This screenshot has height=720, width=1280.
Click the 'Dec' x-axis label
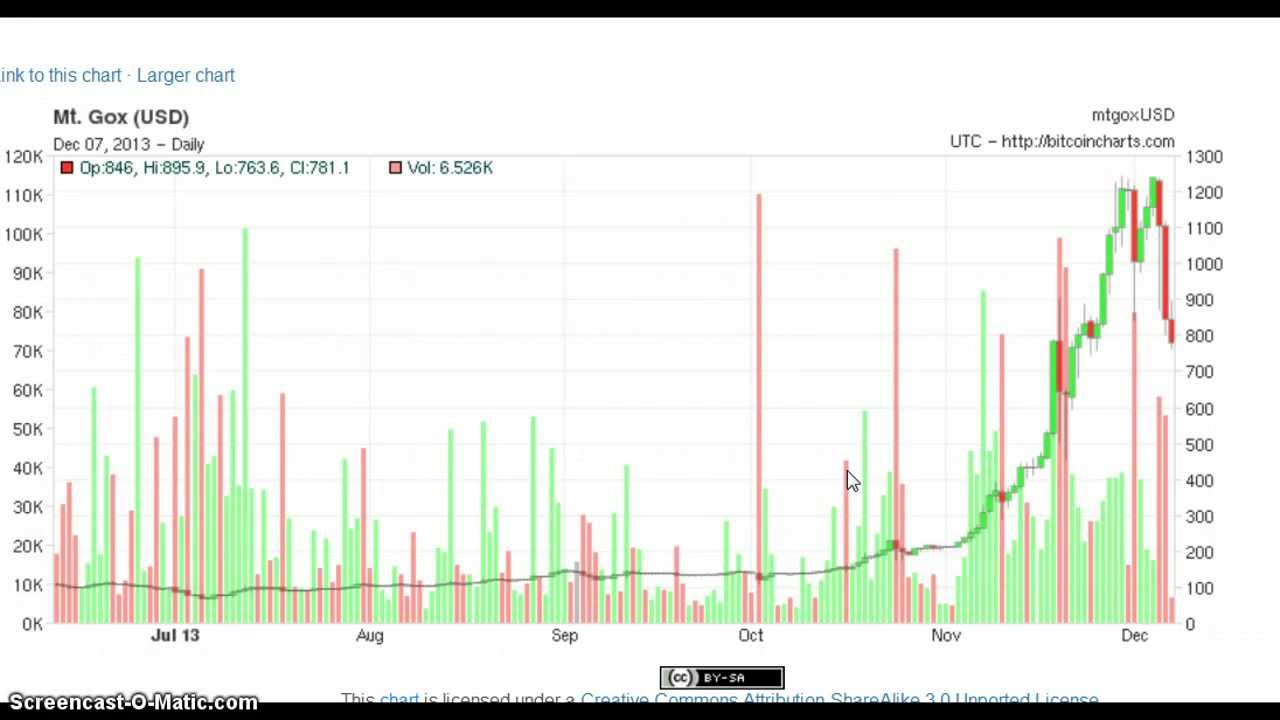[x=1135, y=635]
